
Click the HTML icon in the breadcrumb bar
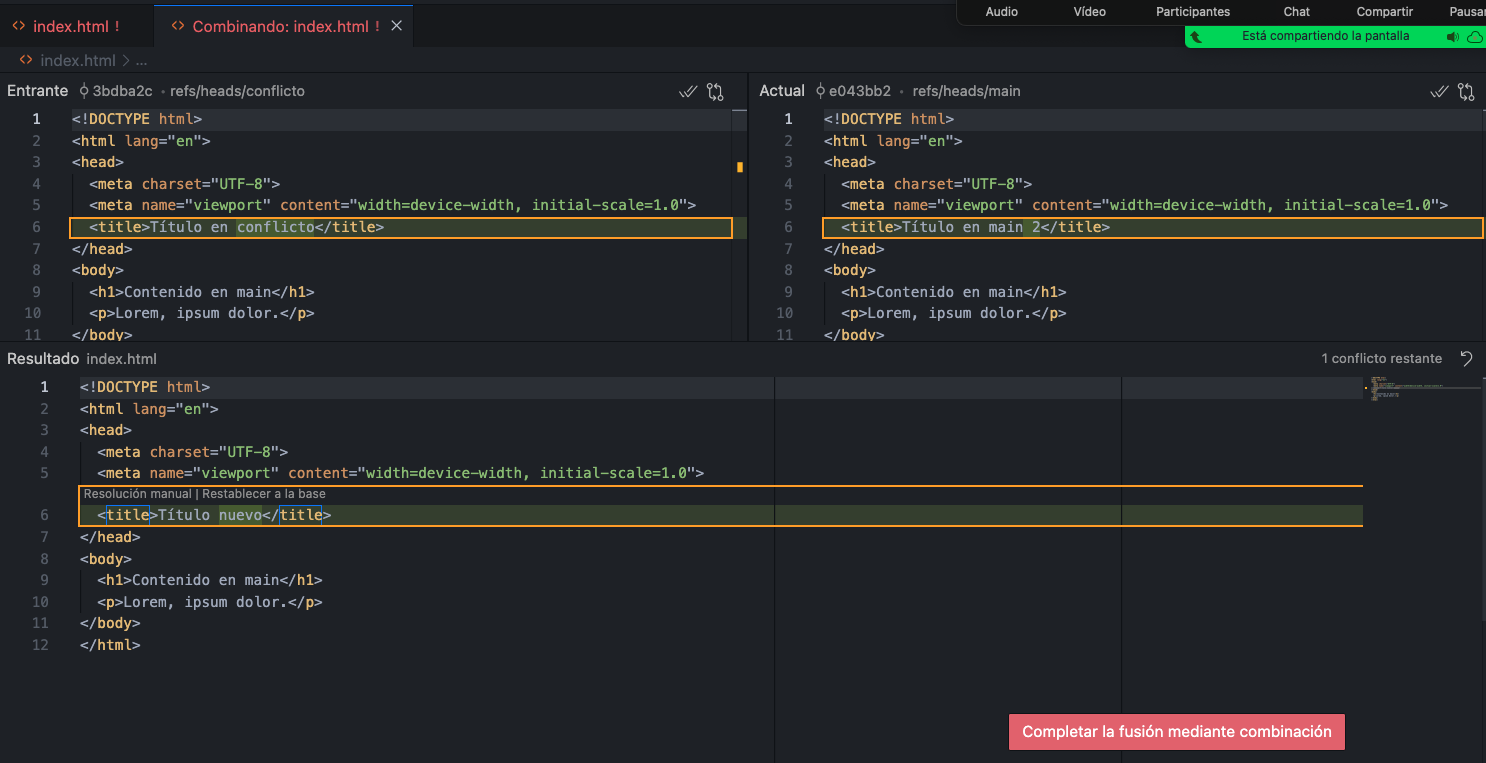click(x=25, y=60)
